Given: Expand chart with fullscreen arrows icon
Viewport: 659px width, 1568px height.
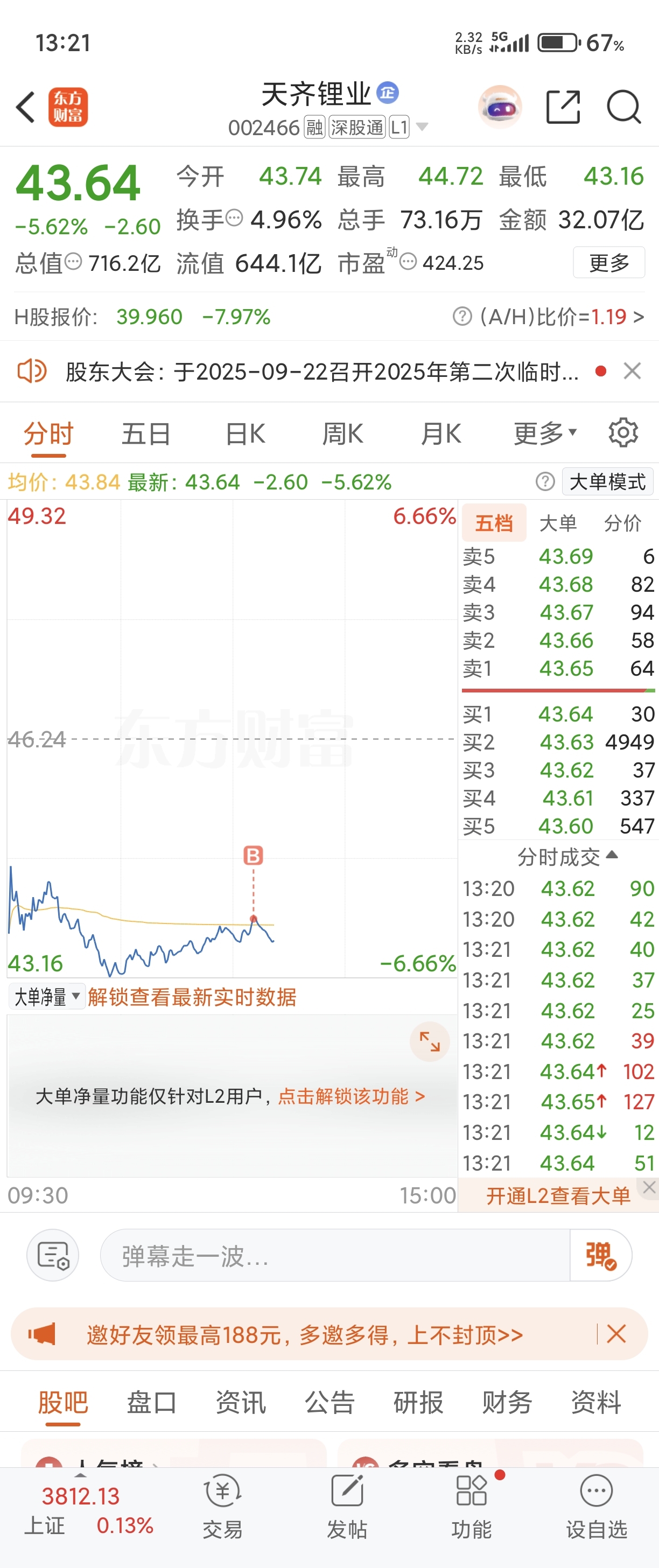Looking at the screenshot, I should tap(430, 1041).
